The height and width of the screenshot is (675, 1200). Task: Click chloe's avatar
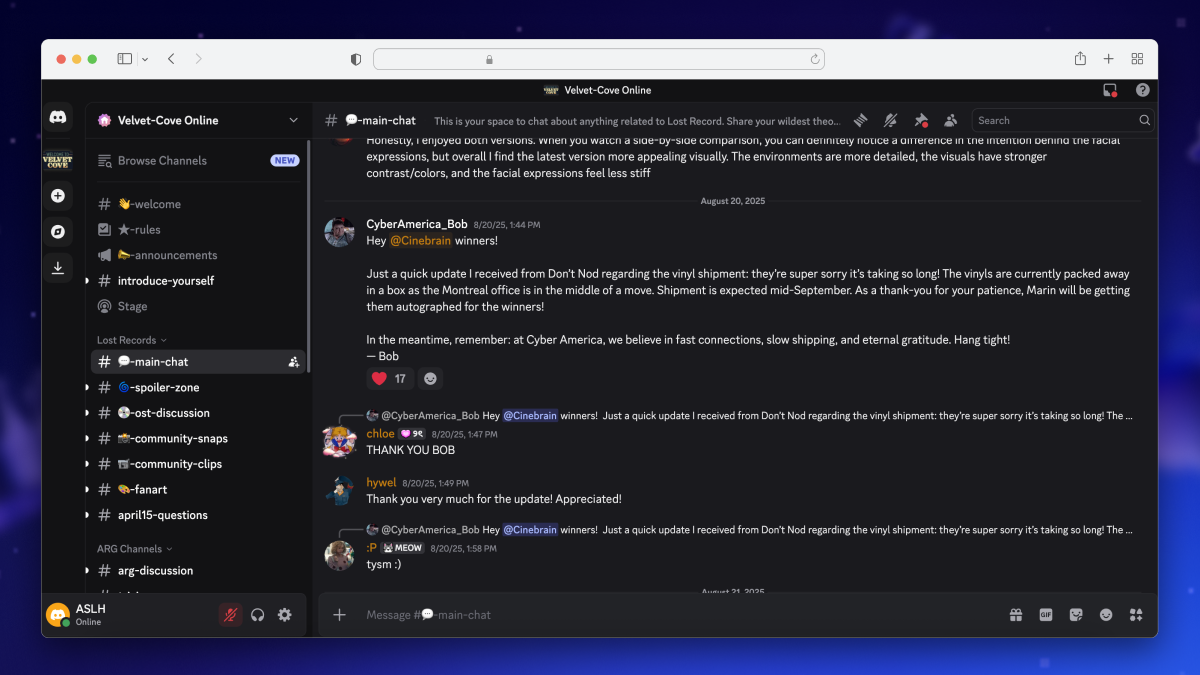click(340, 441)
